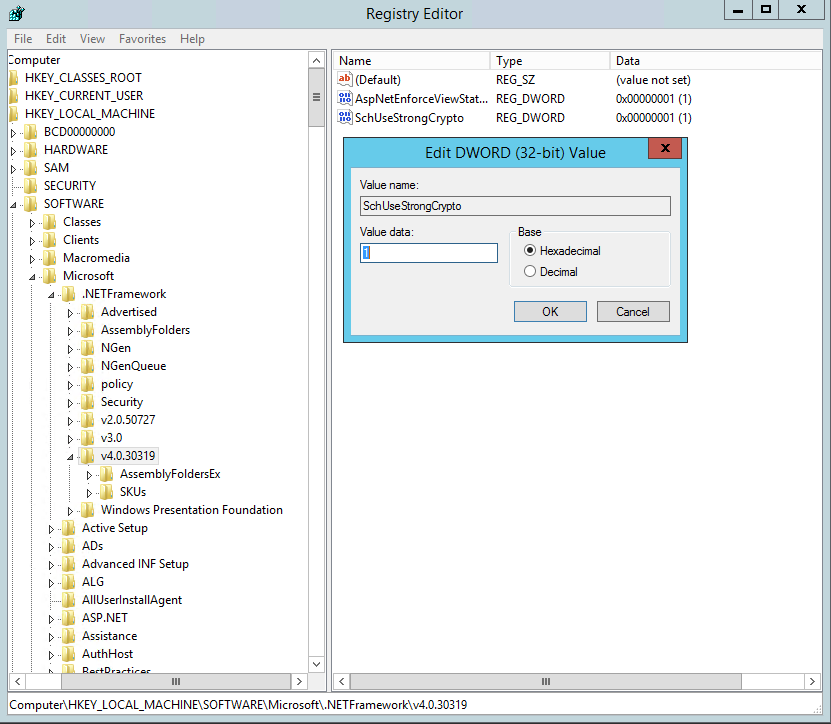831x724 pixels.
Task: Select the Decimal radio button
Action: (x=529, y=270)
